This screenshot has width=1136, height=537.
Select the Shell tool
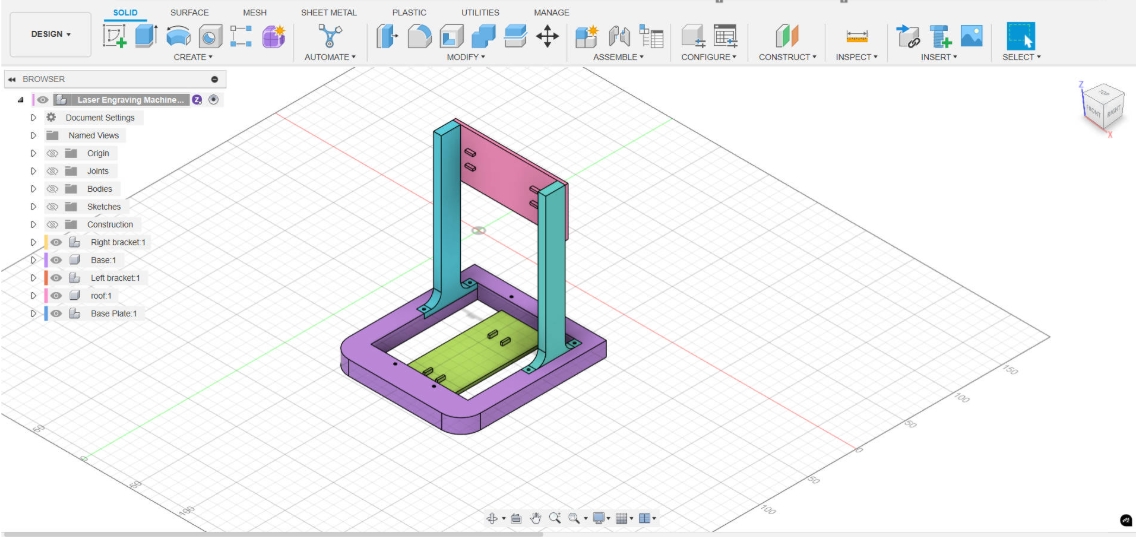tap(451, 36)
